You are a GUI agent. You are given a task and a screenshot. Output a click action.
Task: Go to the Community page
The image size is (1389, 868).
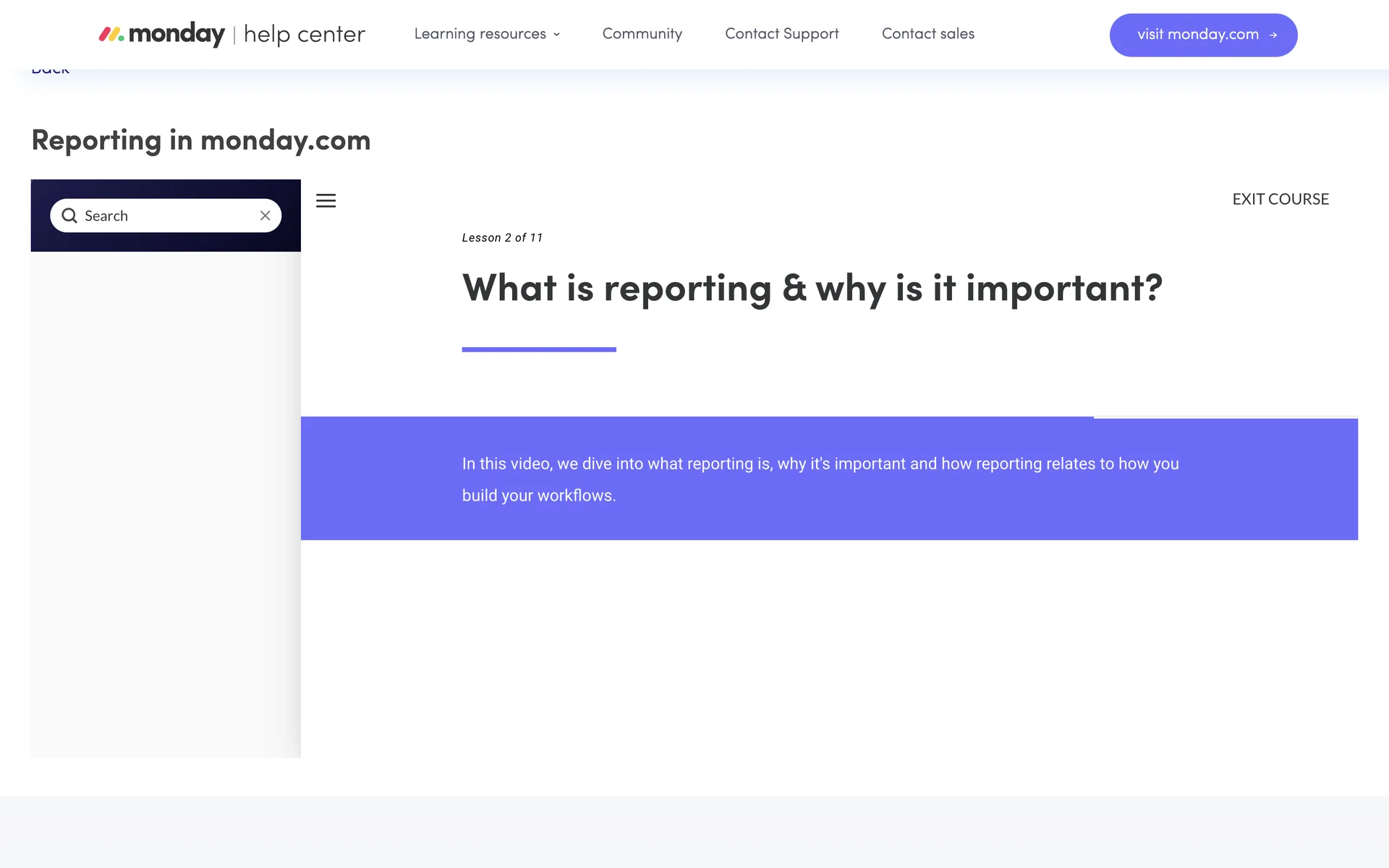642,34
